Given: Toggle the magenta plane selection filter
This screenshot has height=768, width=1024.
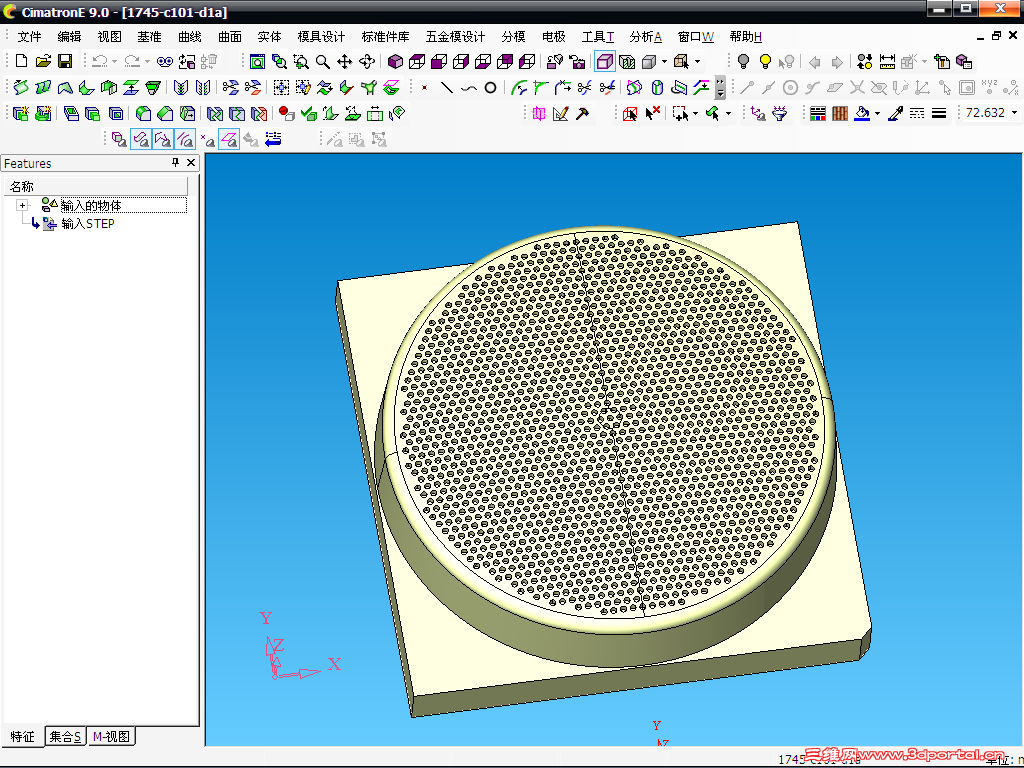Looking at the screenshot, I should click(x=229, y=139).
